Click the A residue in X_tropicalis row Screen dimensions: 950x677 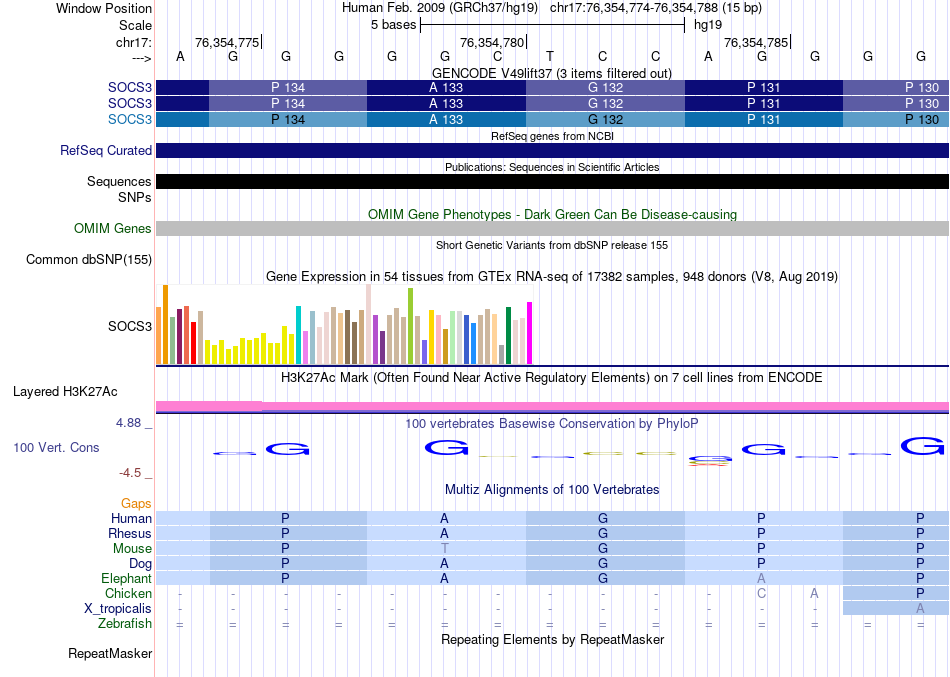[920, 609]
